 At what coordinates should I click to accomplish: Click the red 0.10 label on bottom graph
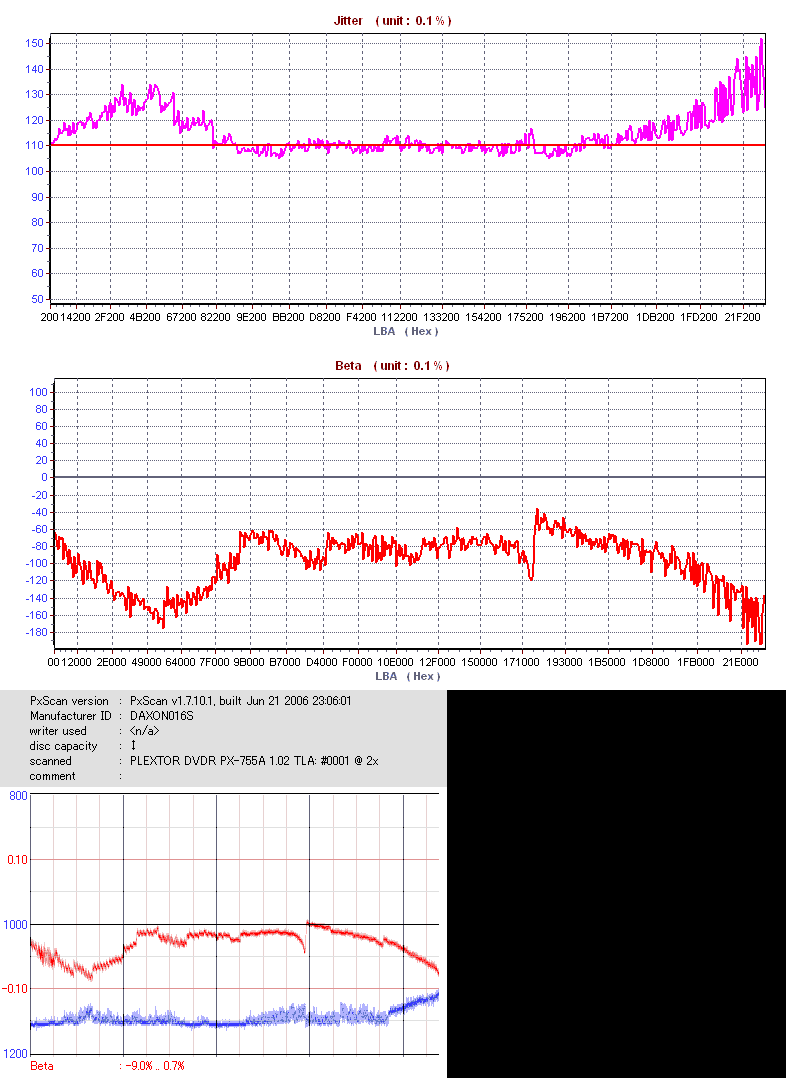[x=17, y=860]
